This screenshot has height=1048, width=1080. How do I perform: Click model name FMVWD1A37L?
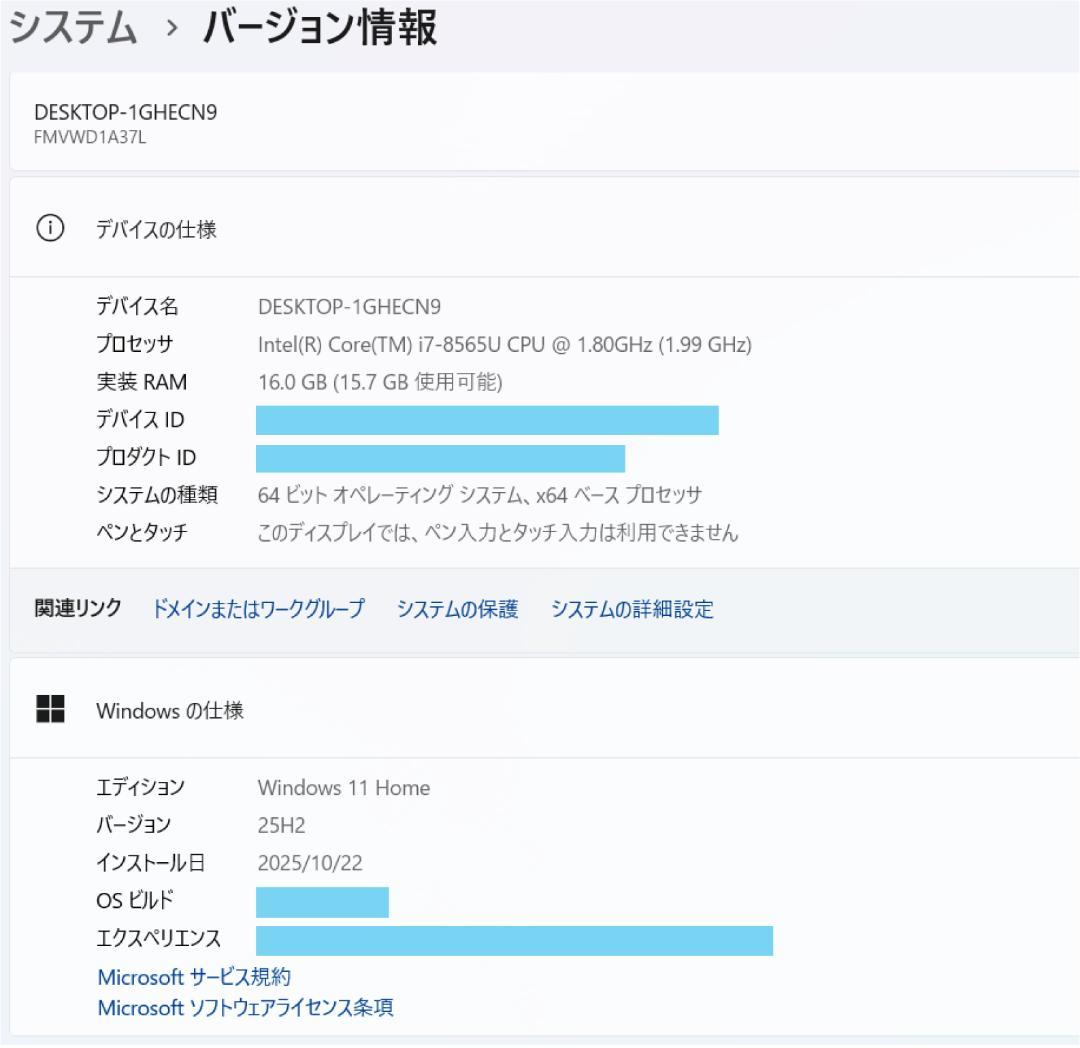(x=90, y=137)
